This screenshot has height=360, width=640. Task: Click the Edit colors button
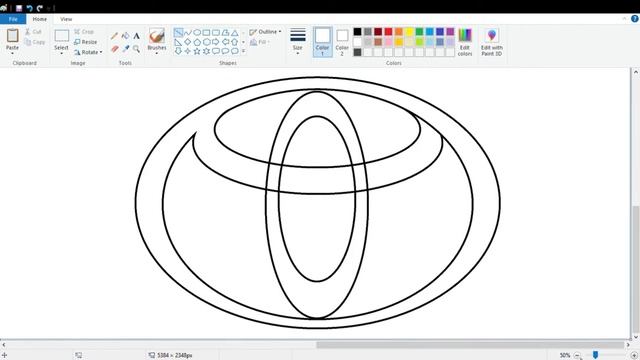465,42
